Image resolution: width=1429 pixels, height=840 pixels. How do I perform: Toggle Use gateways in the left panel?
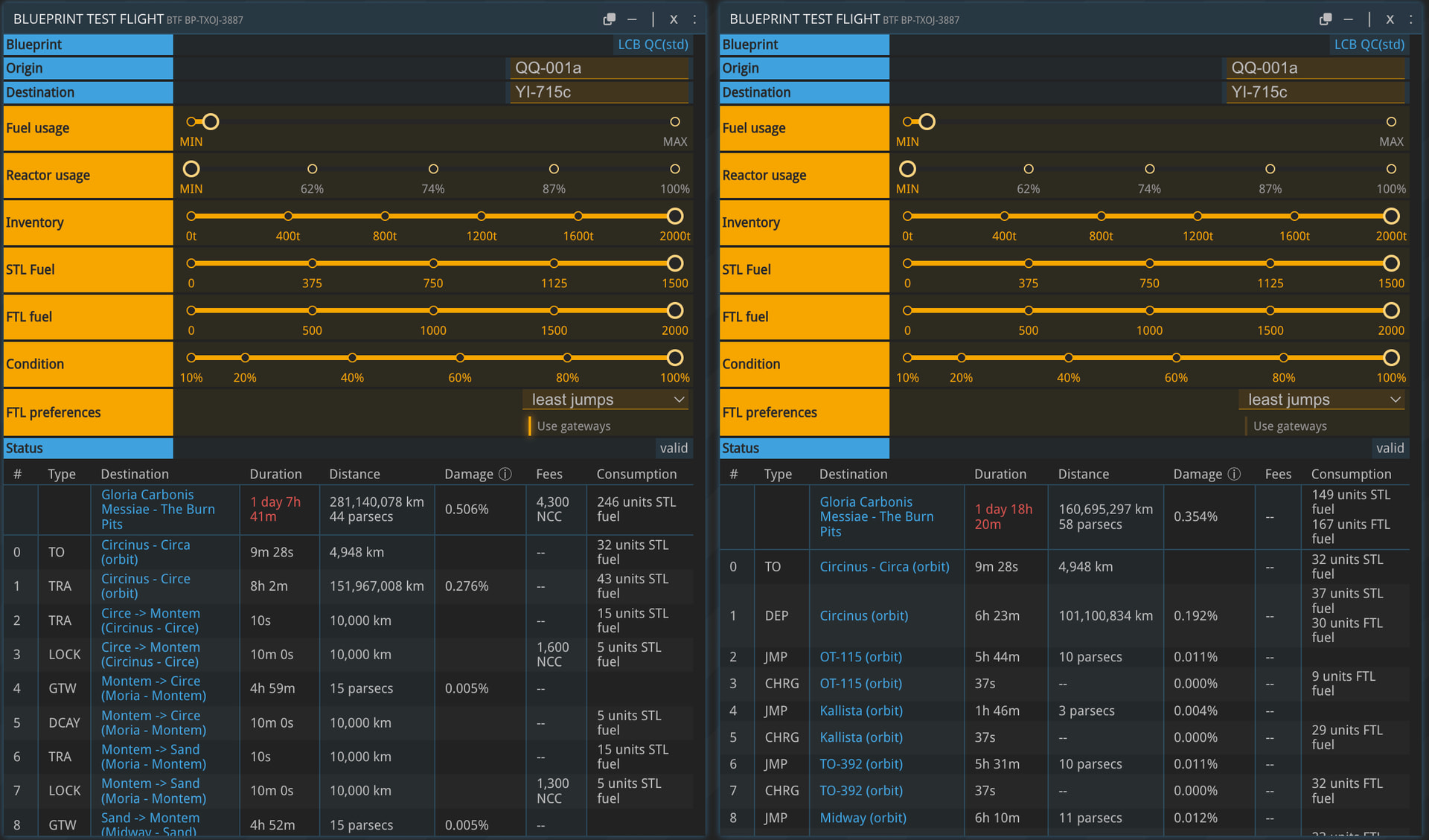[574, 426]
